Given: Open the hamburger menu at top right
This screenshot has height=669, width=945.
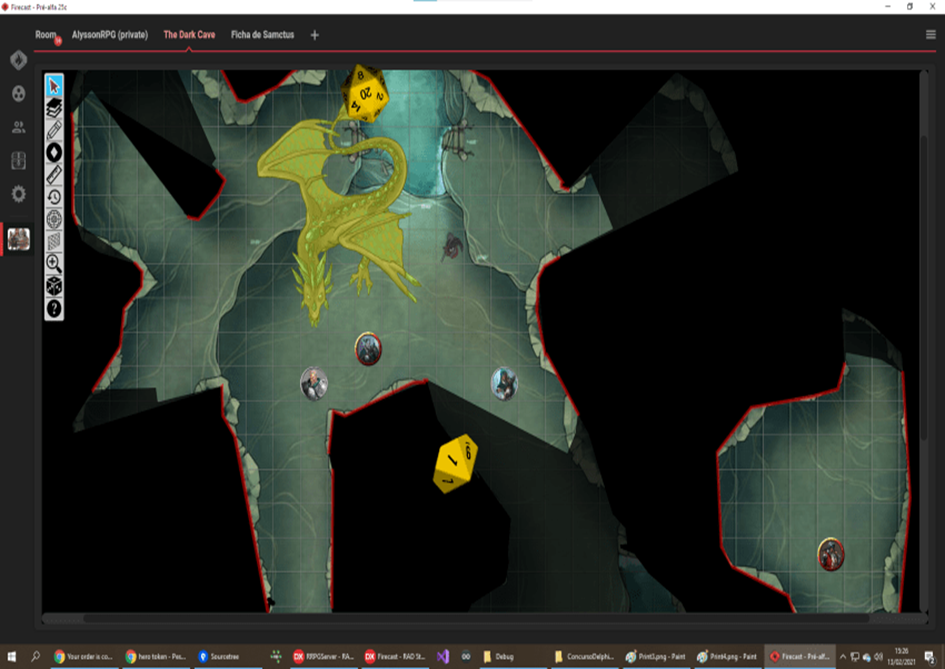Looking at the screenshot, I should click(x=931, y=35).
